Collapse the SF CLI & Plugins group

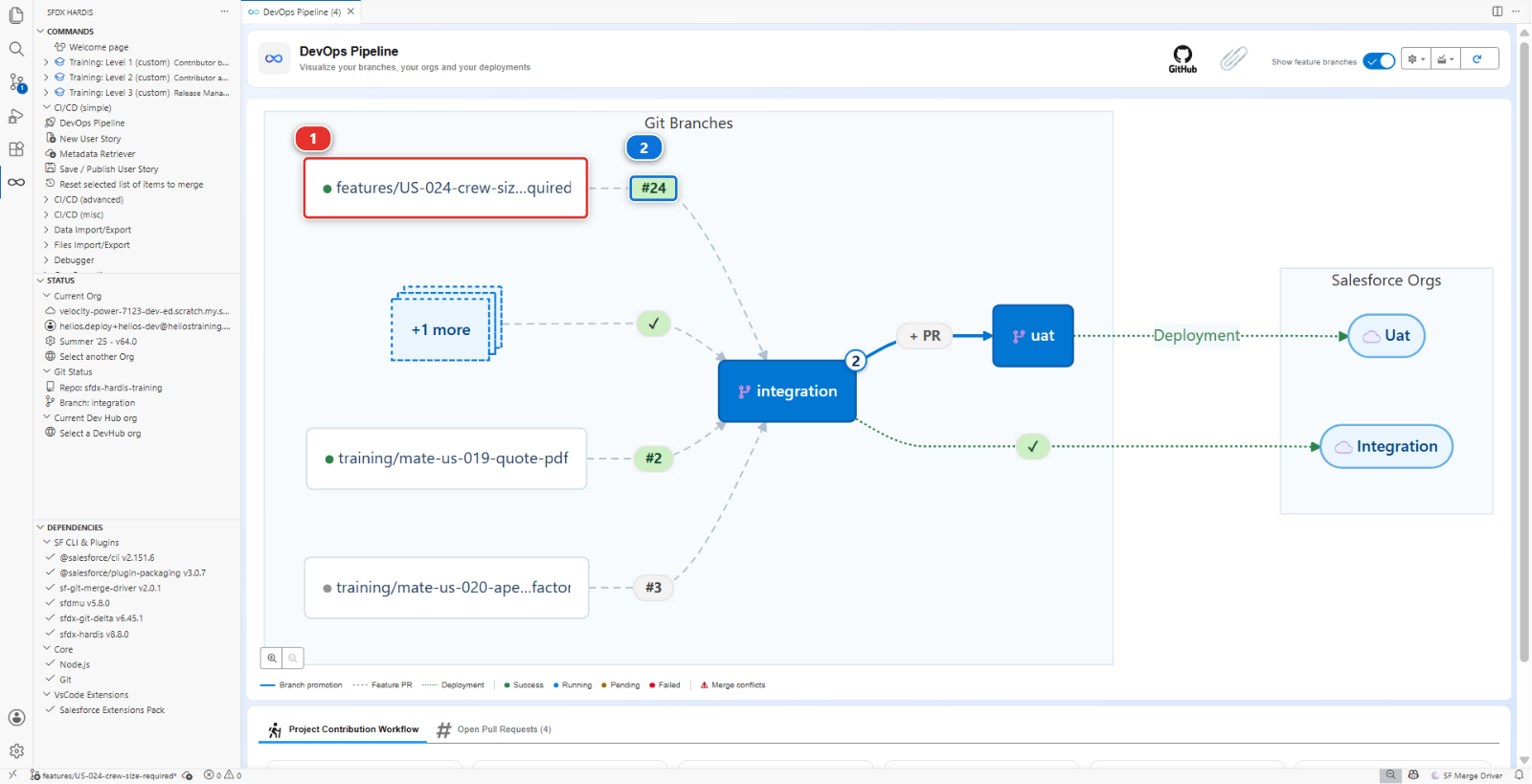pos(86,543)
